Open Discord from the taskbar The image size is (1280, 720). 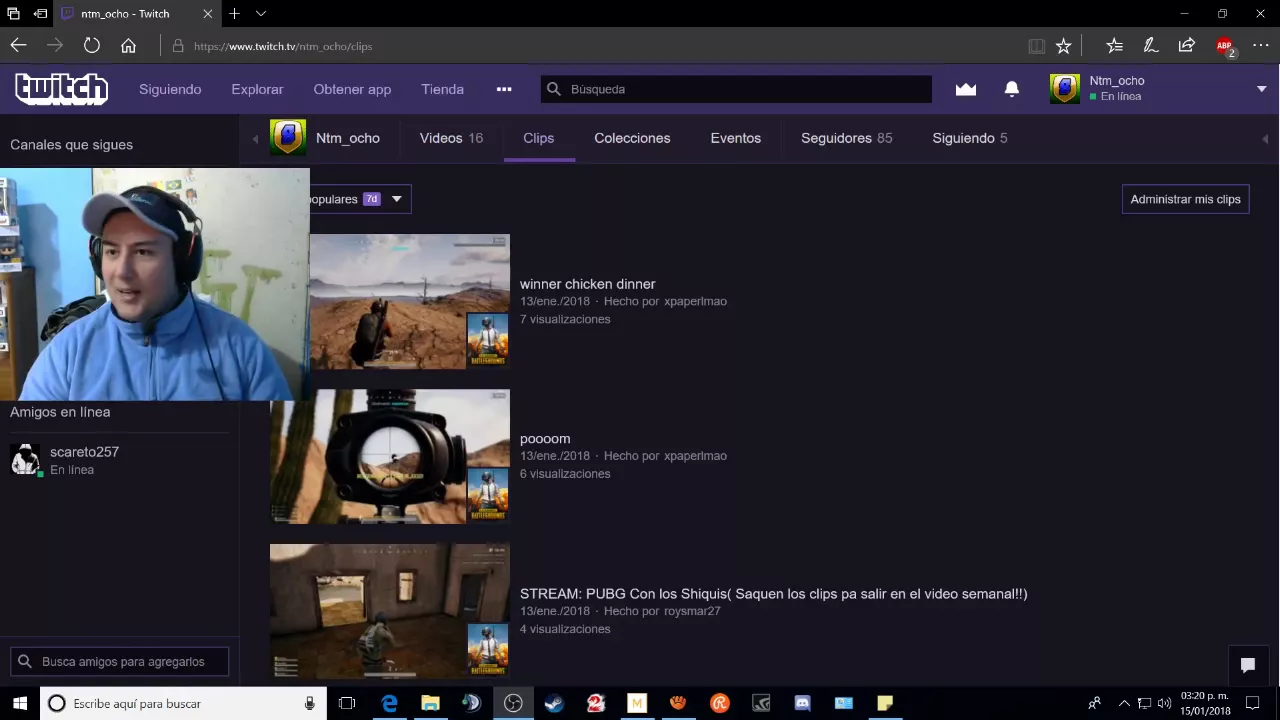coord(802,703)
